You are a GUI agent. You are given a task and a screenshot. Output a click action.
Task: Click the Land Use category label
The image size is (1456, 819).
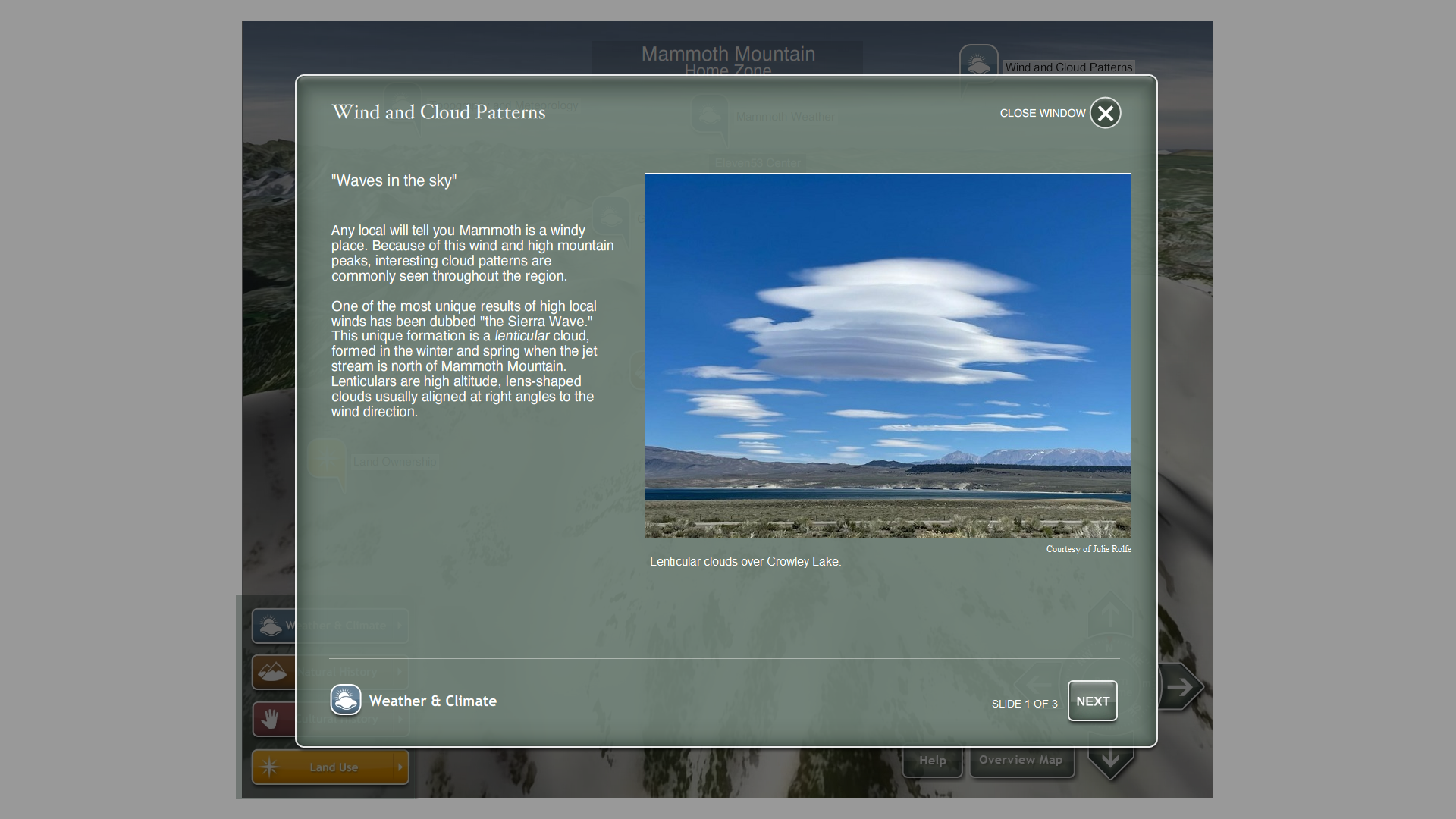pos(334,767)
